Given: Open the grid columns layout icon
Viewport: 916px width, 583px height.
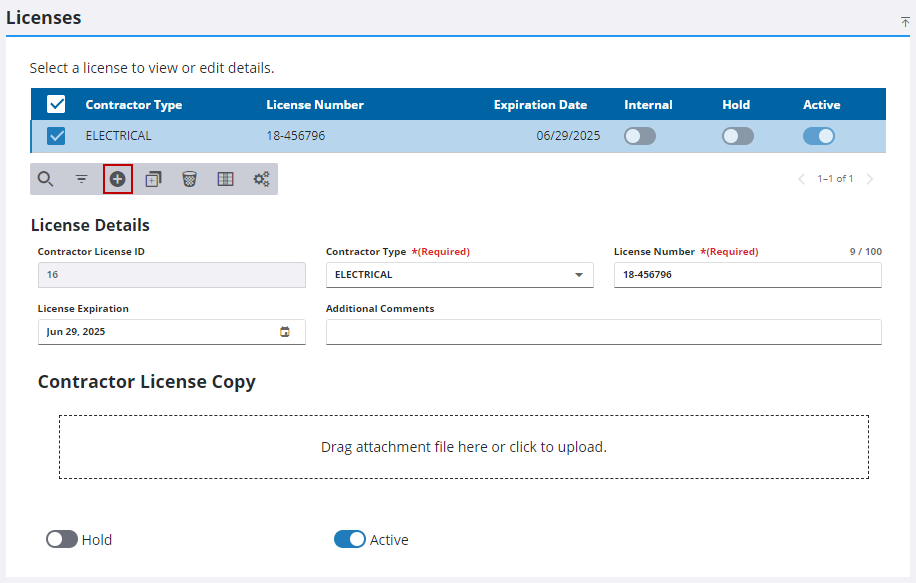Looking at the screenshot, I should 225,179.
